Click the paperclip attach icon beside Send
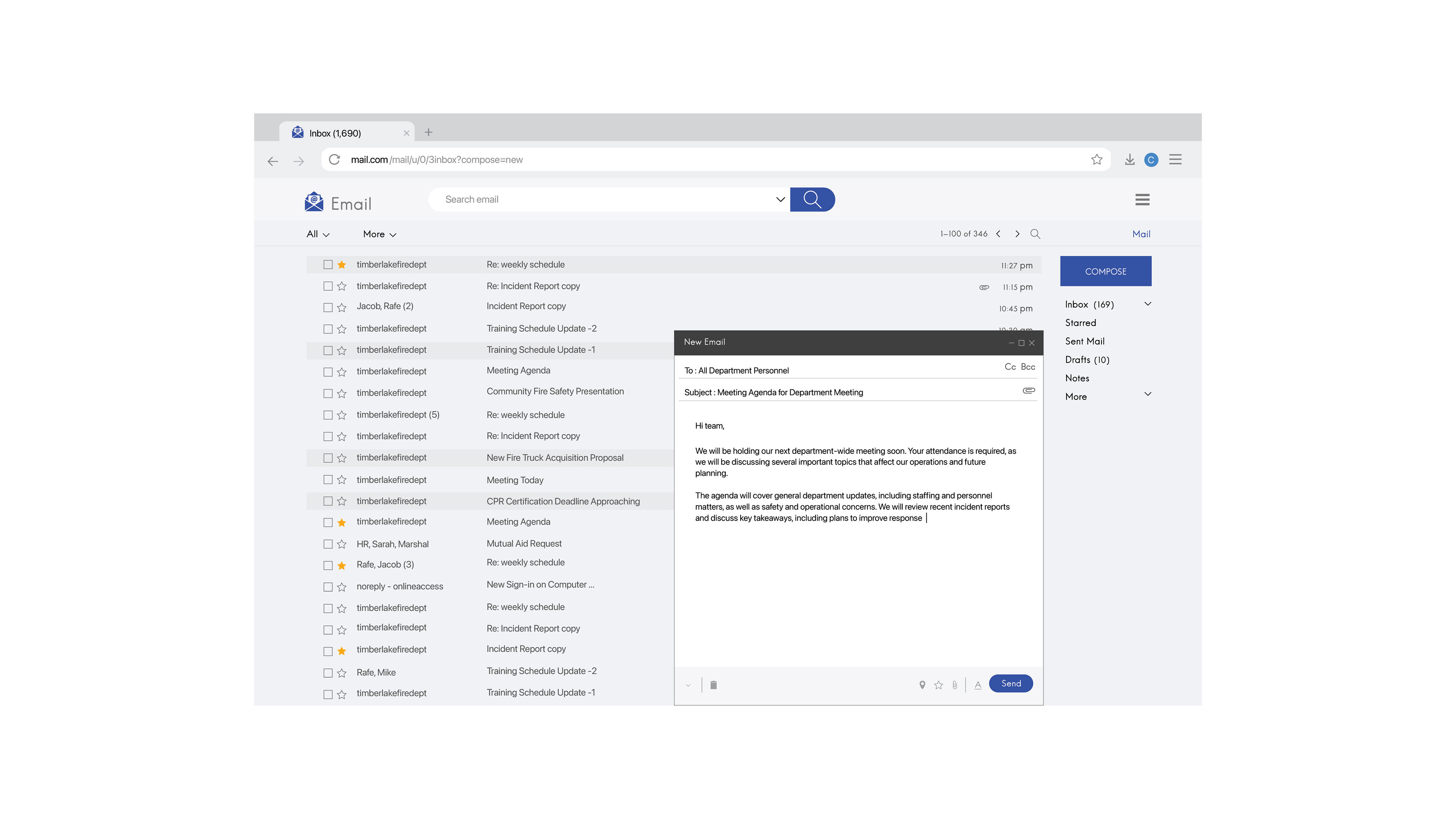Image resolution: width=1456 pixels, height=819 pixels. (x=955, y=685)
